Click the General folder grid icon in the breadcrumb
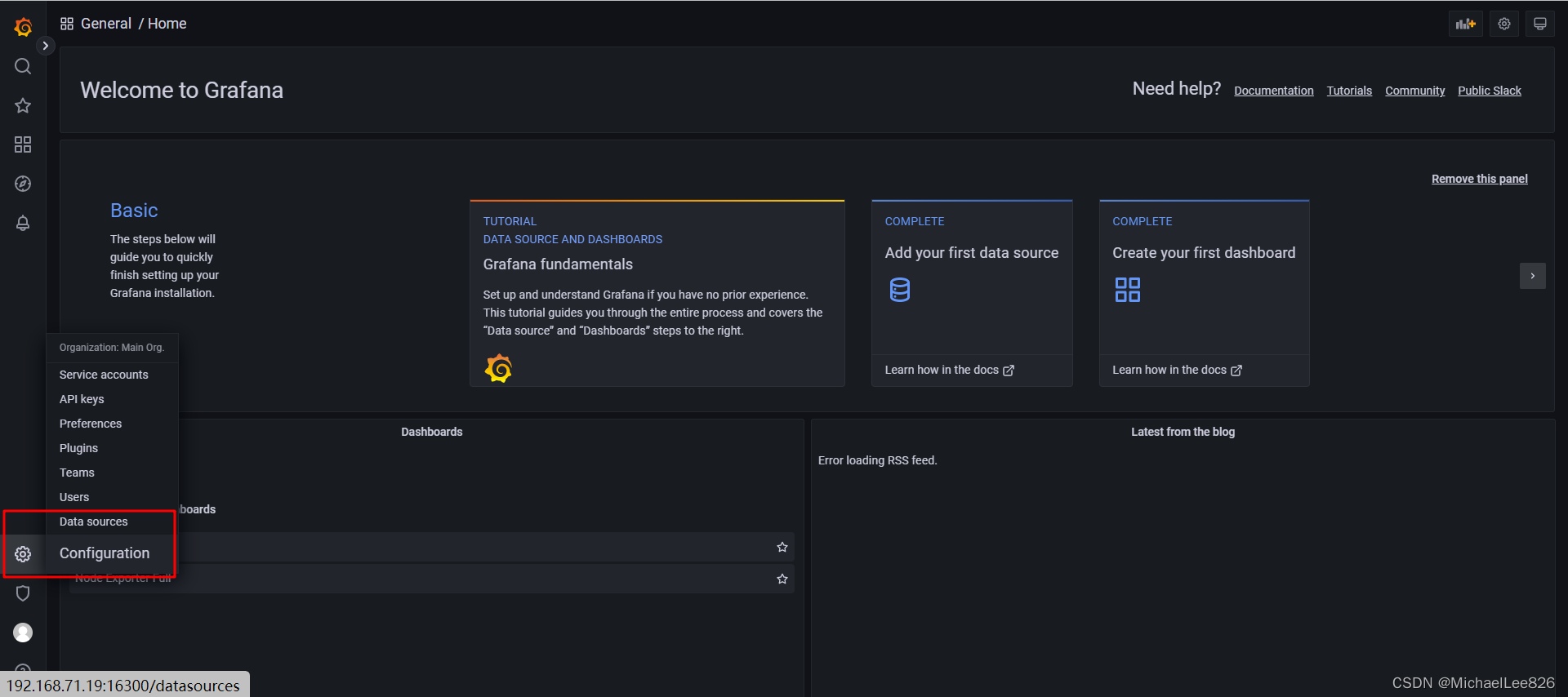The height and width of the screenshot is (697, 1568). (67, 24)
